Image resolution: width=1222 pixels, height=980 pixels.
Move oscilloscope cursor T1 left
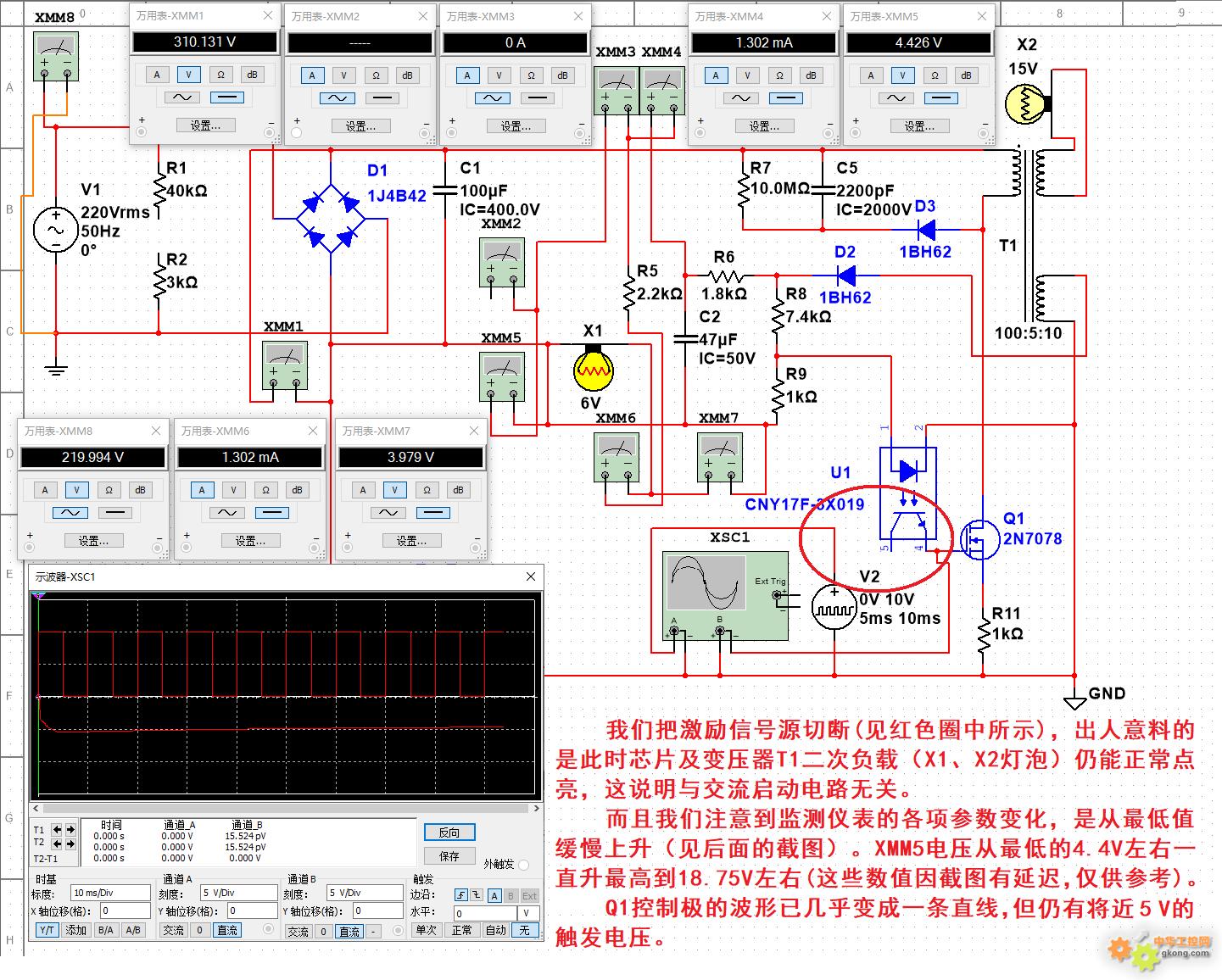(57, 829)
